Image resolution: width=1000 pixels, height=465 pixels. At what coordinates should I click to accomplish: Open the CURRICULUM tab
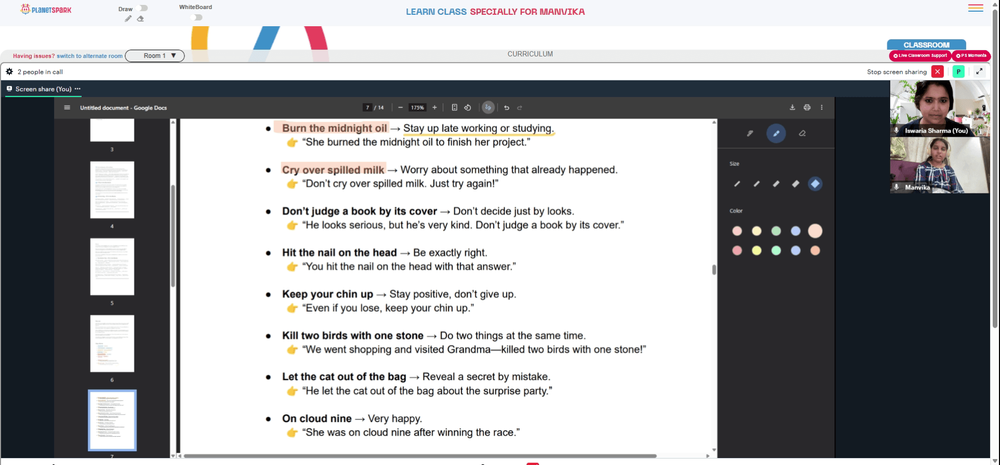pyautogui.click(x=530, y=54)
